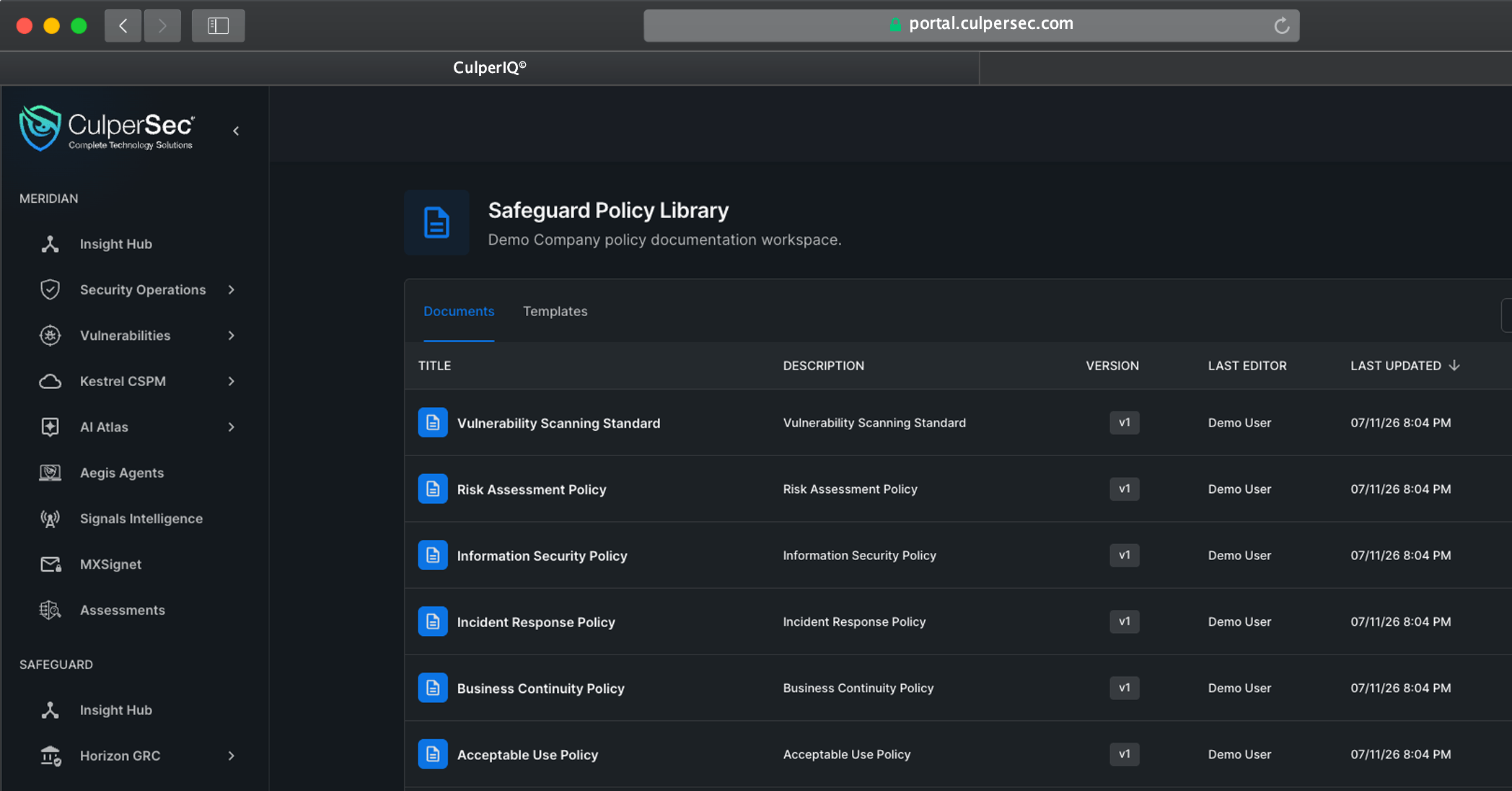This screenshot has width=1512, height=791.
Task: Expand AI Atlas submenu chevron
Action: (232, 427)
